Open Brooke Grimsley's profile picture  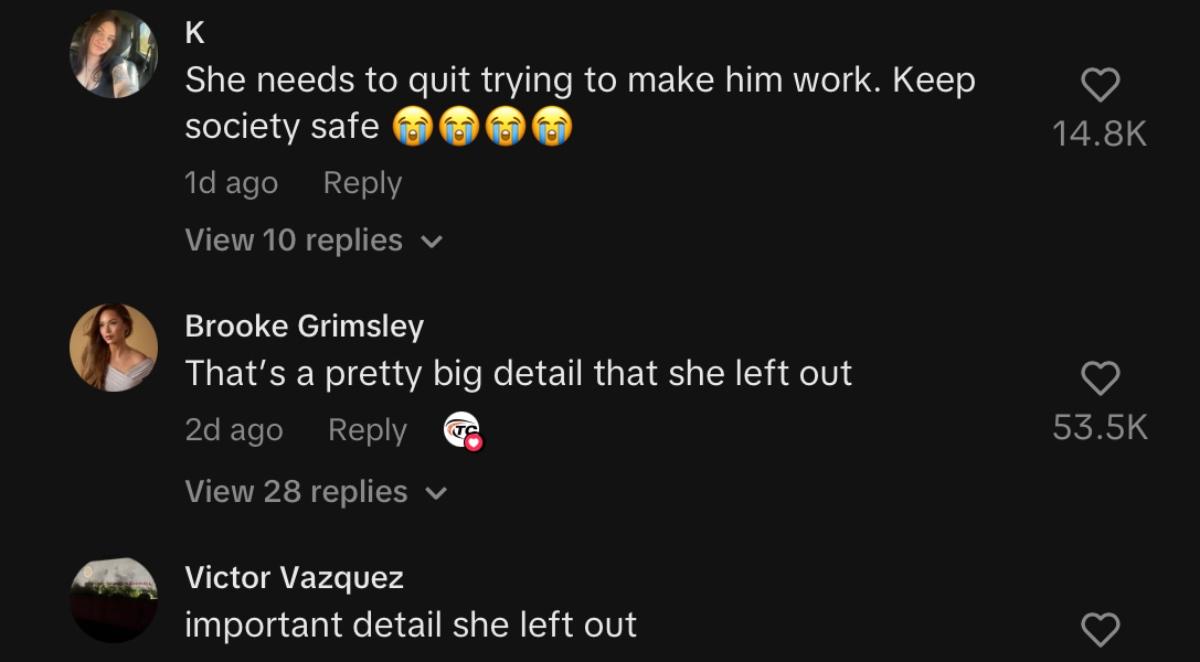click(113, 347)
